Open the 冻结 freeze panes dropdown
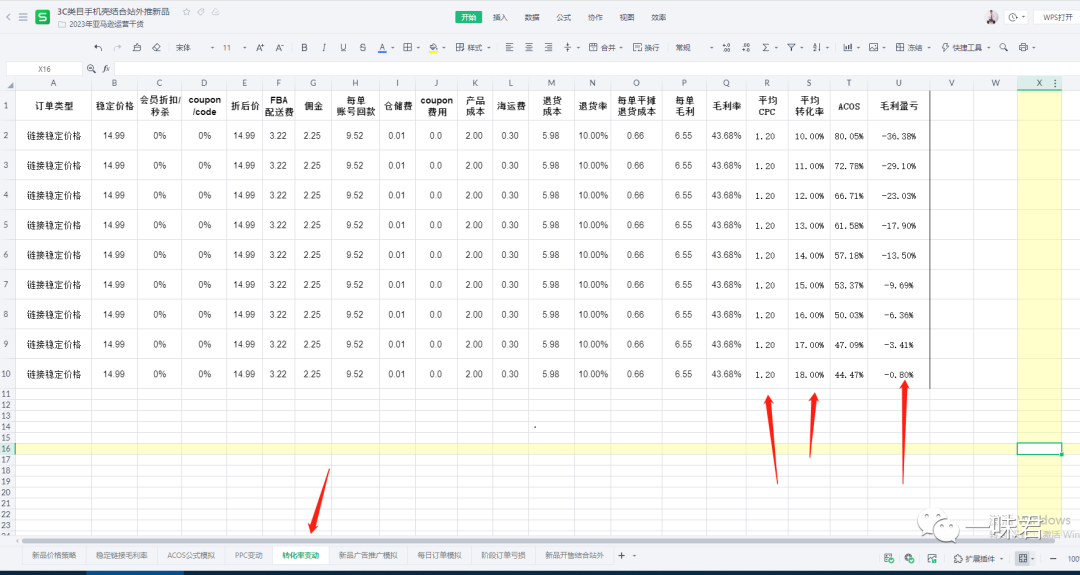This screenshot has height=575, width=1080. (x=914, y=47)
